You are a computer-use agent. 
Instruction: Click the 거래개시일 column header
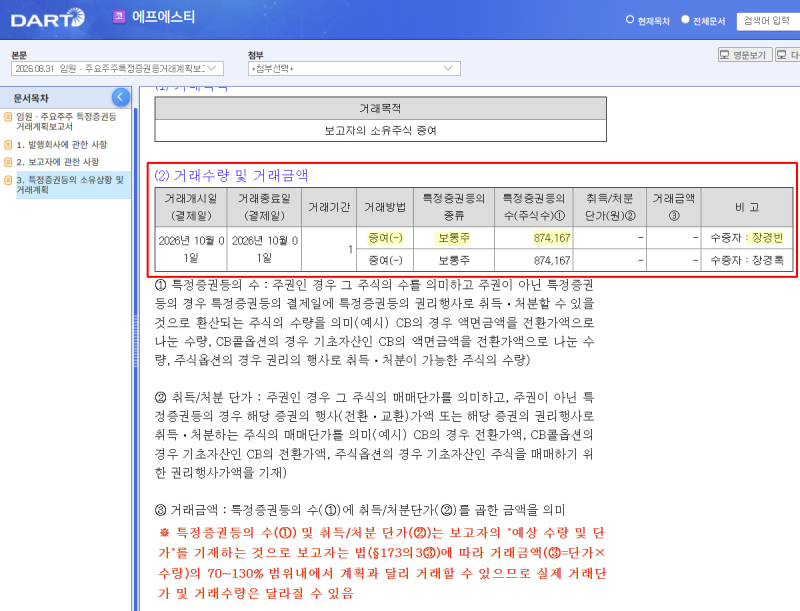click(191, 207)
